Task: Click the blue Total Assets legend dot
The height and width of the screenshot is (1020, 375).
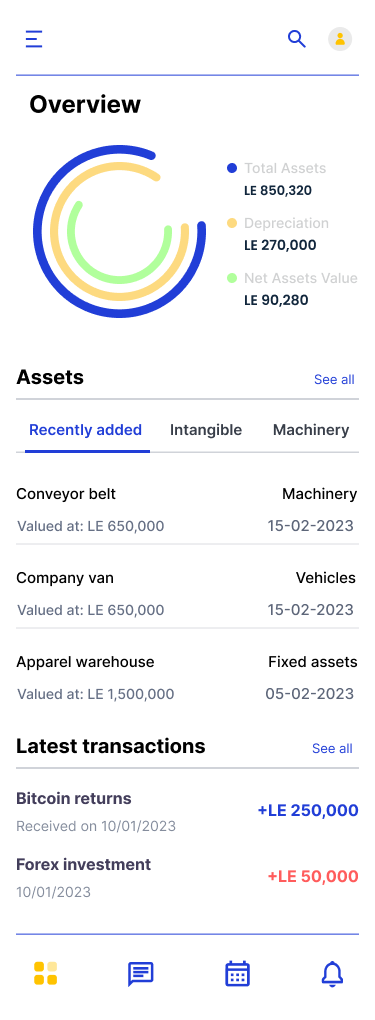Action: click(x=232, y=168)
